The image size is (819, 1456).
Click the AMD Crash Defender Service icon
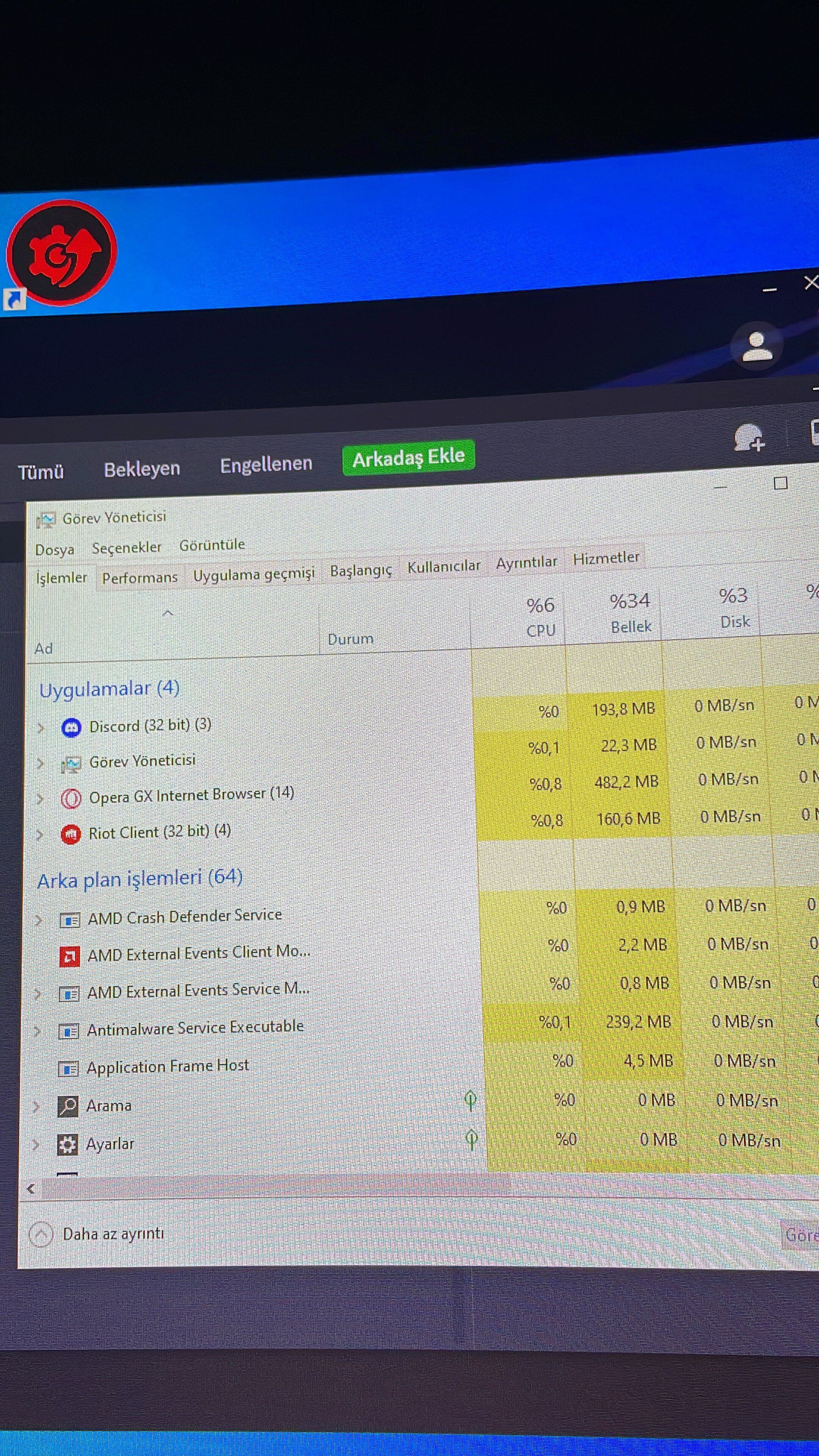point(69,920)
